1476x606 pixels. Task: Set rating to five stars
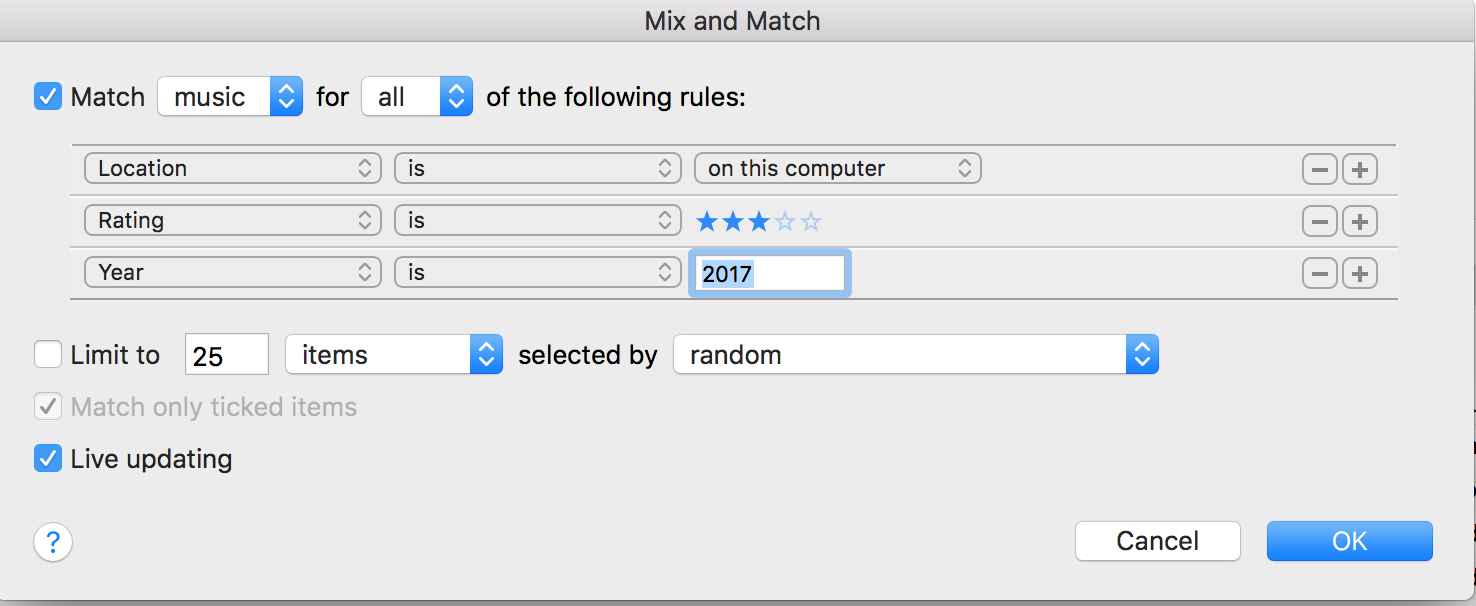811,221
